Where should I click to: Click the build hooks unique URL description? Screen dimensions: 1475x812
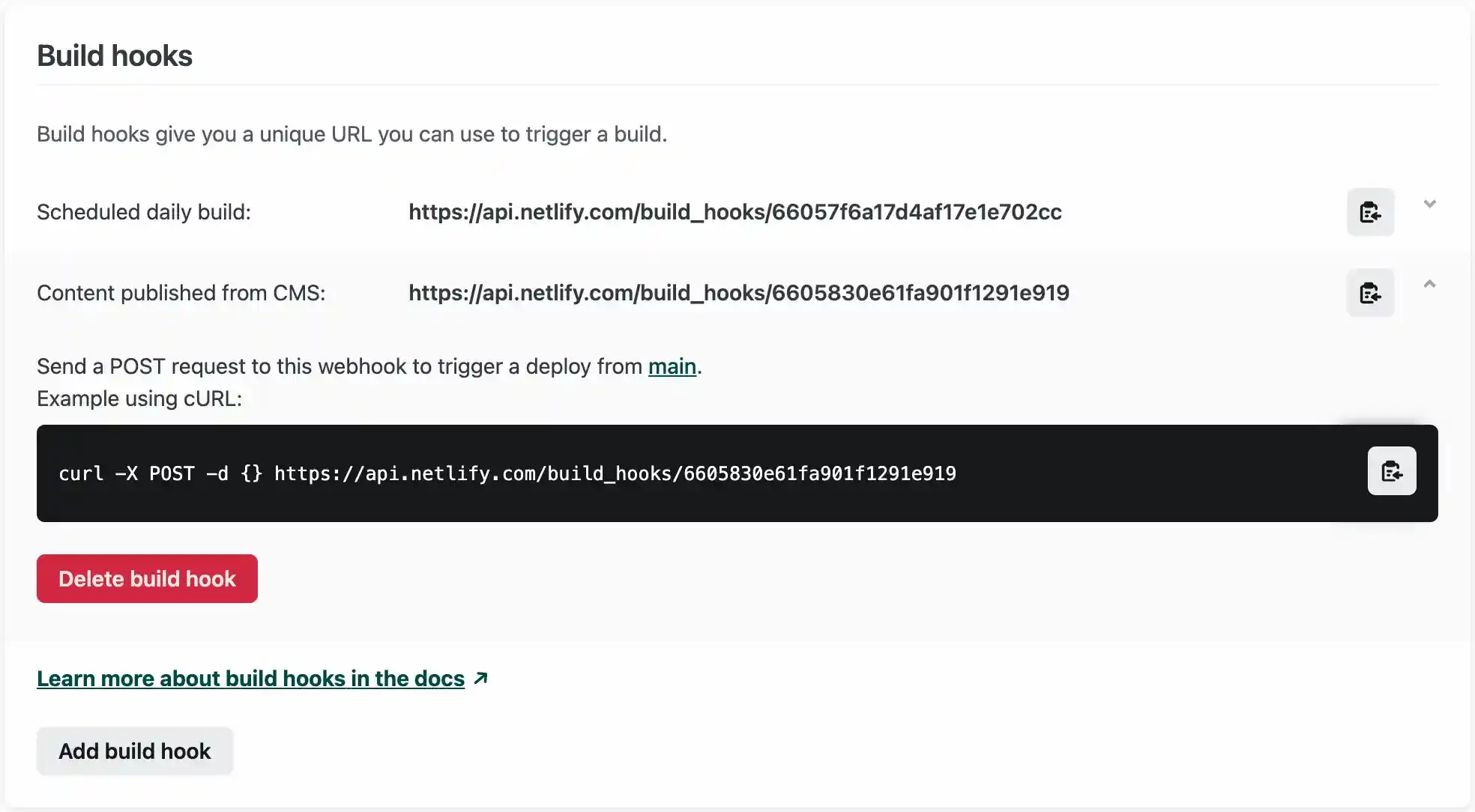pyautogui.click(x=352, y=134)
